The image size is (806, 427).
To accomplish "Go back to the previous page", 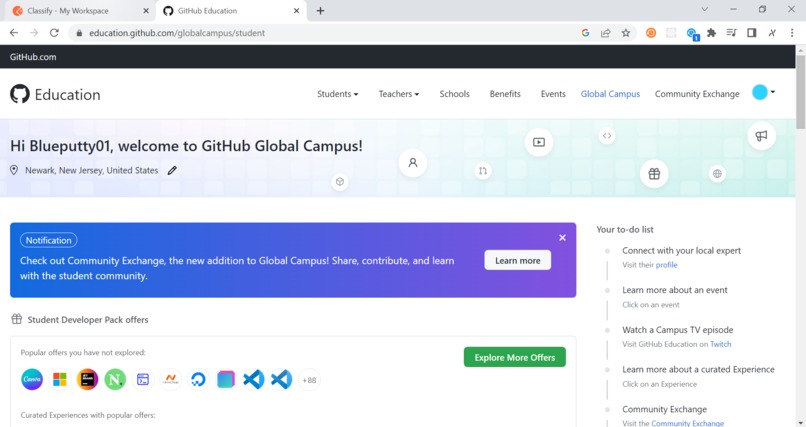I will [14, 33].
